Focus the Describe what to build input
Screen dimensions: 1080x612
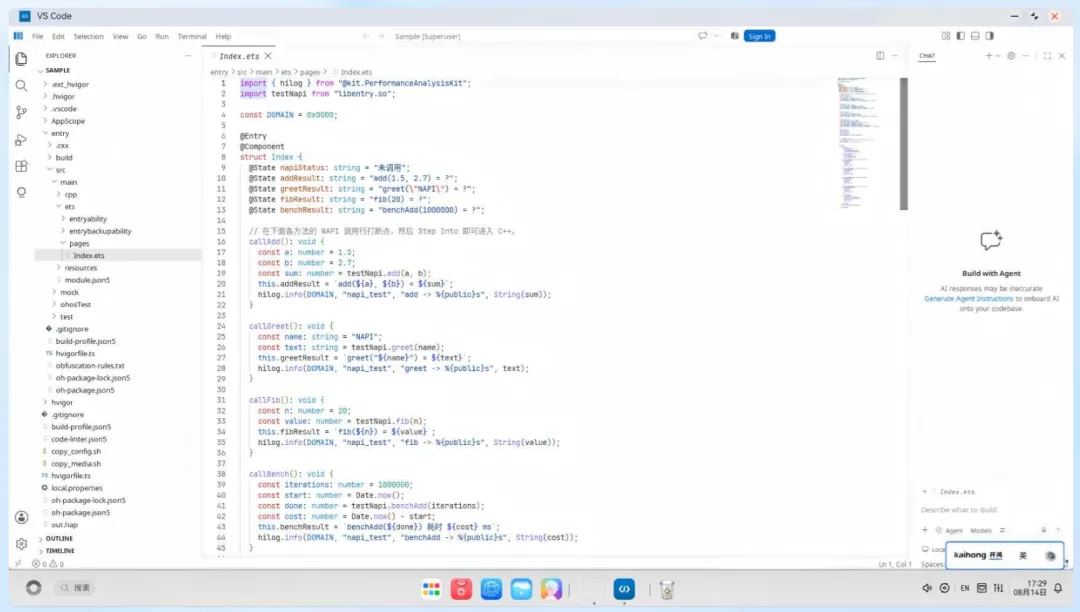click(990, 509)
